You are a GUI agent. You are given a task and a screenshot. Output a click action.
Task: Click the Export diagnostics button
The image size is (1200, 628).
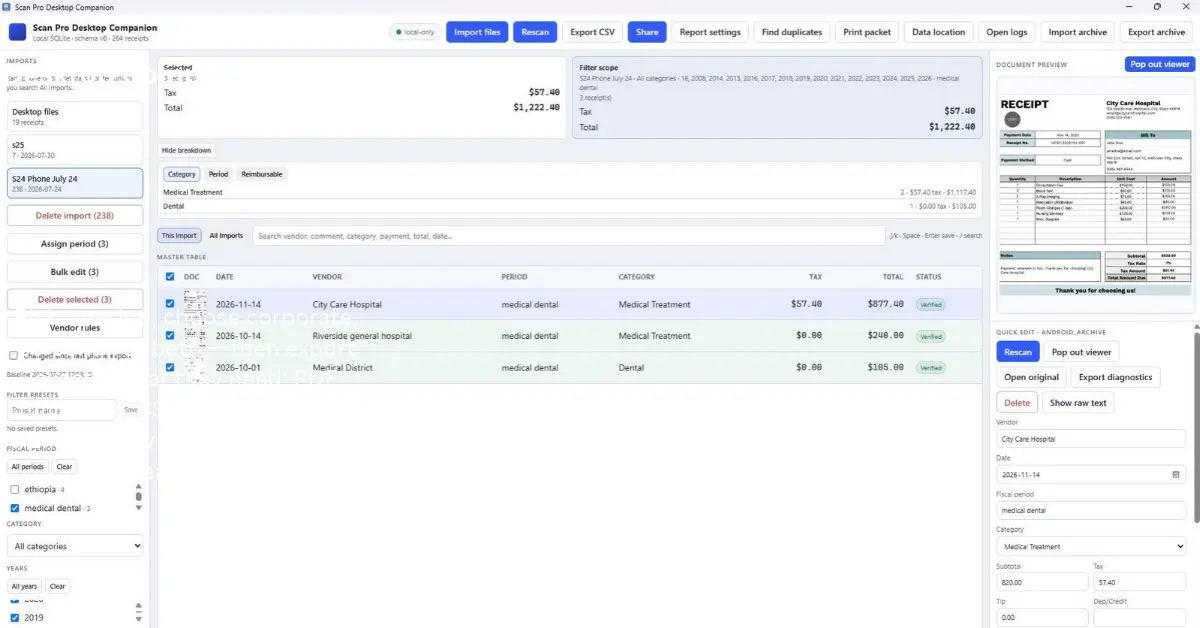[x=1117, y=377]
